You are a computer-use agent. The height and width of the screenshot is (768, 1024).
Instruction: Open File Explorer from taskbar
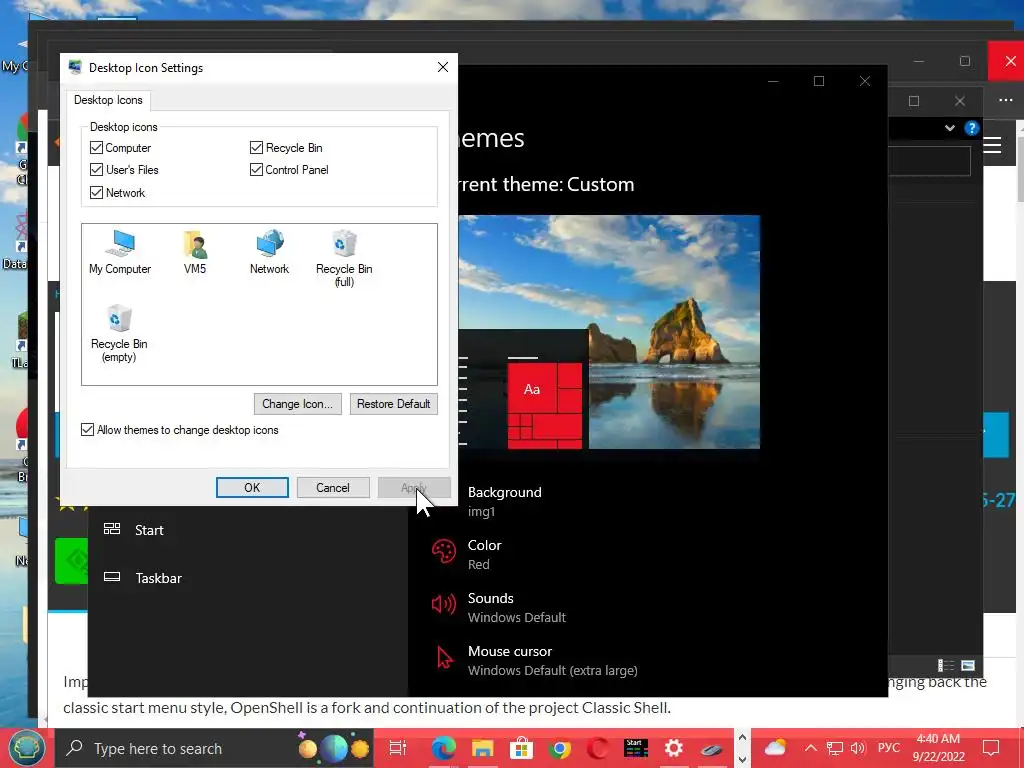click(x=482, y=748)
